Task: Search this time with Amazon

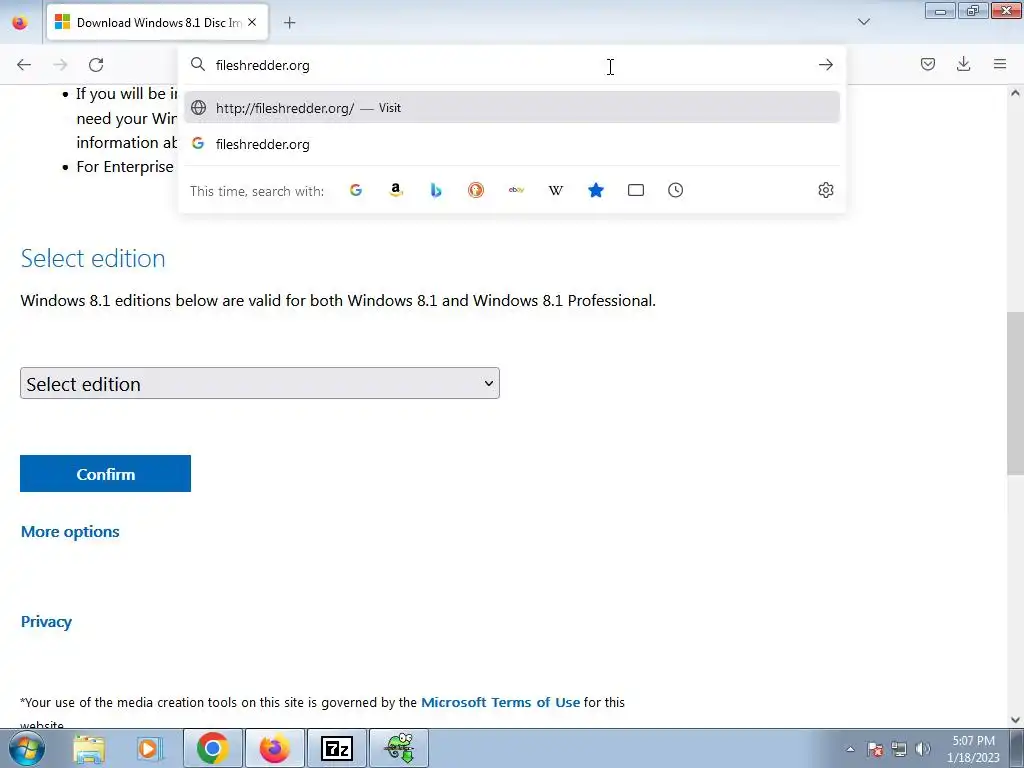Action: [396, 190]
